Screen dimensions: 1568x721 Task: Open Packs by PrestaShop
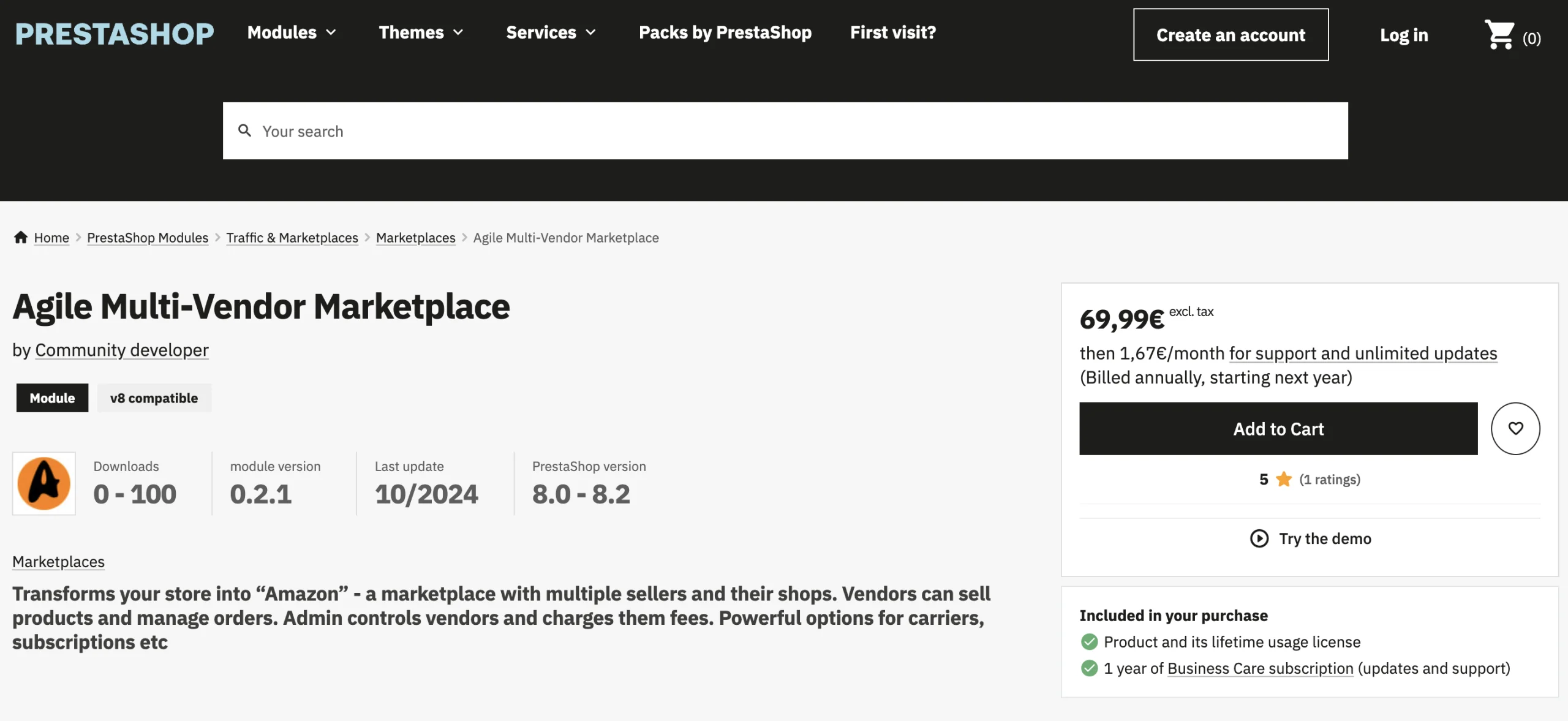point(725,32)
